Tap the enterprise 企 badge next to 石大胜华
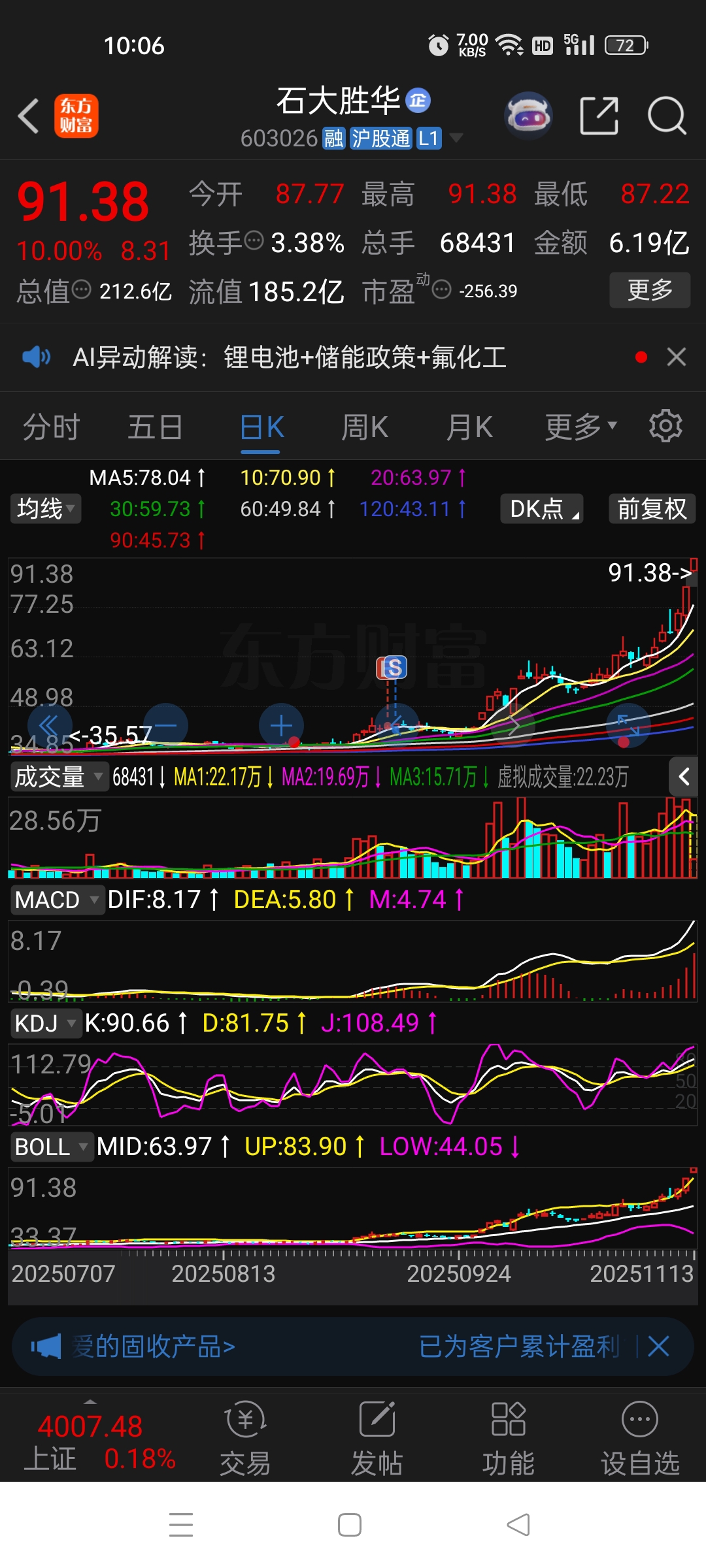Screen dimensions: 706x1568 coord(418,100)
